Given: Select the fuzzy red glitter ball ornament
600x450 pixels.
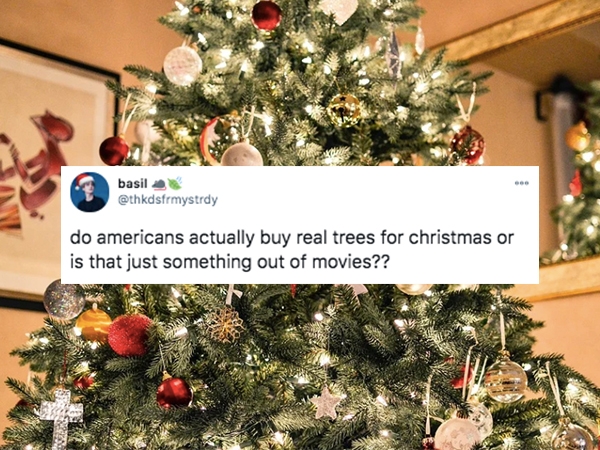Looking at the screenshot, I should 130,335.
